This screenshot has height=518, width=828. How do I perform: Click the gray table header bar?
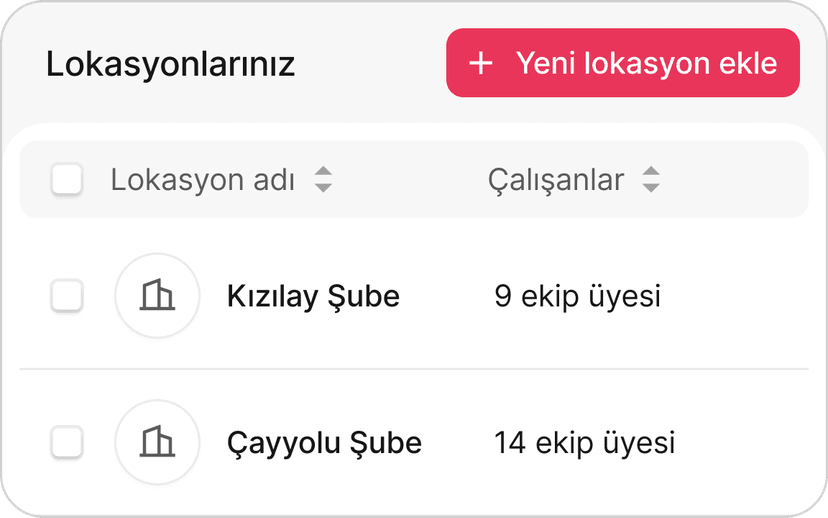[740, 180]
